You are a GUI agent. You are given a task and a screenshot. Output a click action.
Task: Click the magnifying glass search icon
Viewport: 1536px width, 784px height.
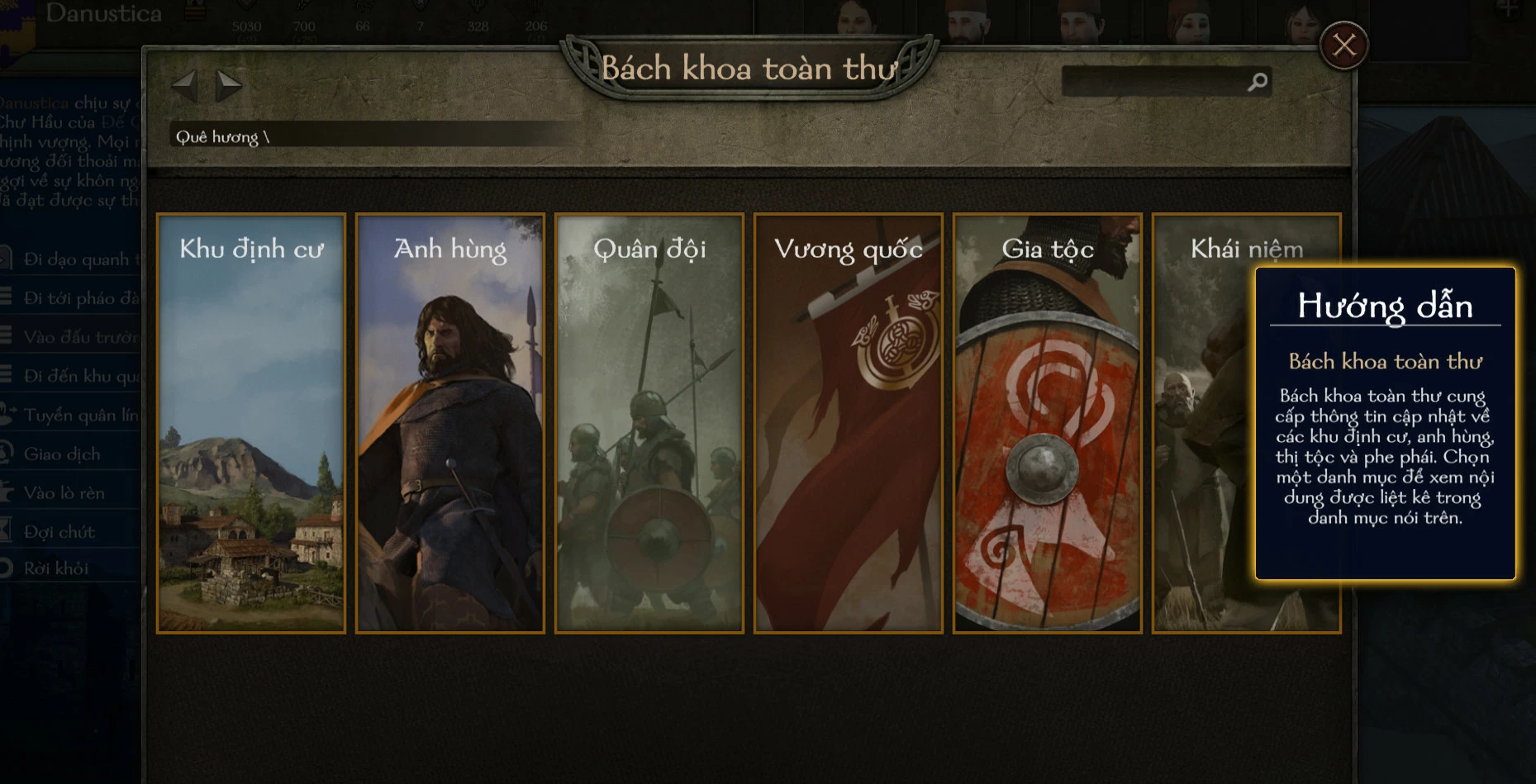pyautogui.click(x=1257, y=82)
